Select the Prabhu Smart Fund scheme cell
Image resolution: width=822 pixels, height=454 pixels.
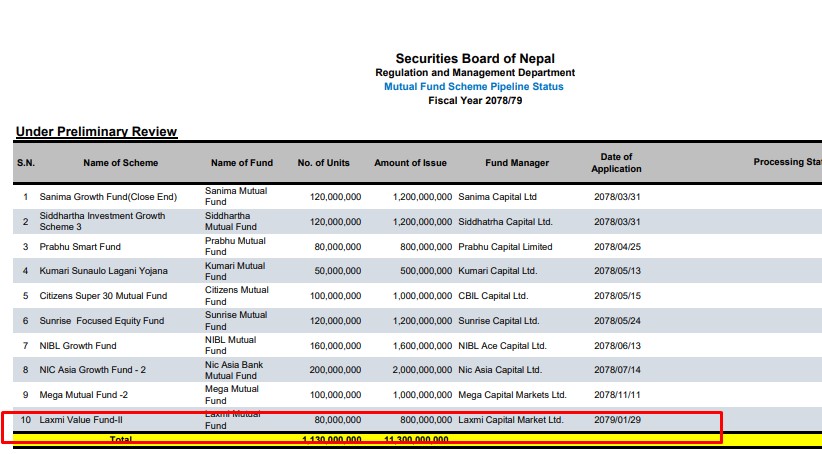point(80,246)
